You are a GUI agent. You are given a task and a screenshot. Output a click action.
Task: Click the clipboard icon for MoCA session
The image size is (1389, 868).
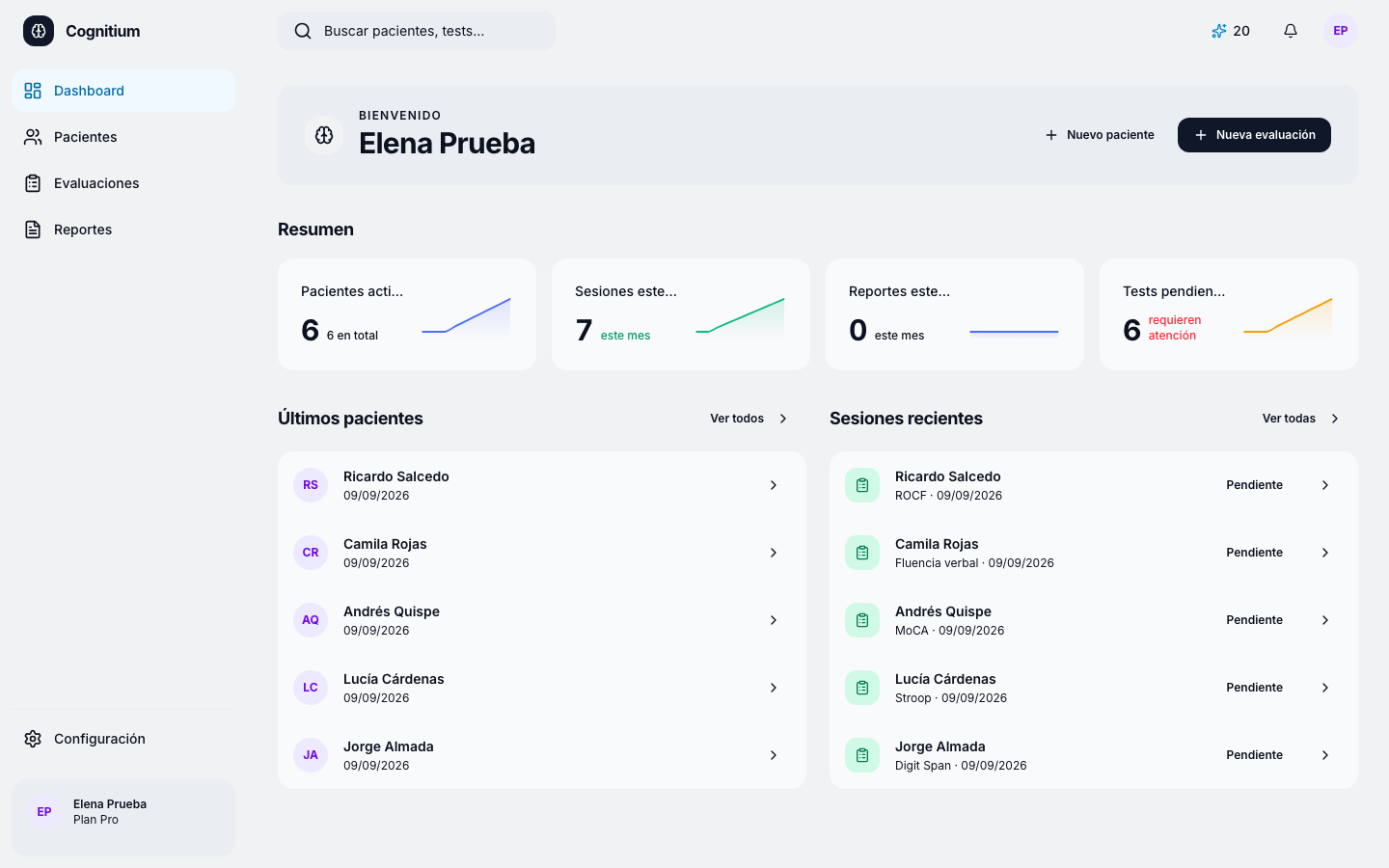pos(862,620)
